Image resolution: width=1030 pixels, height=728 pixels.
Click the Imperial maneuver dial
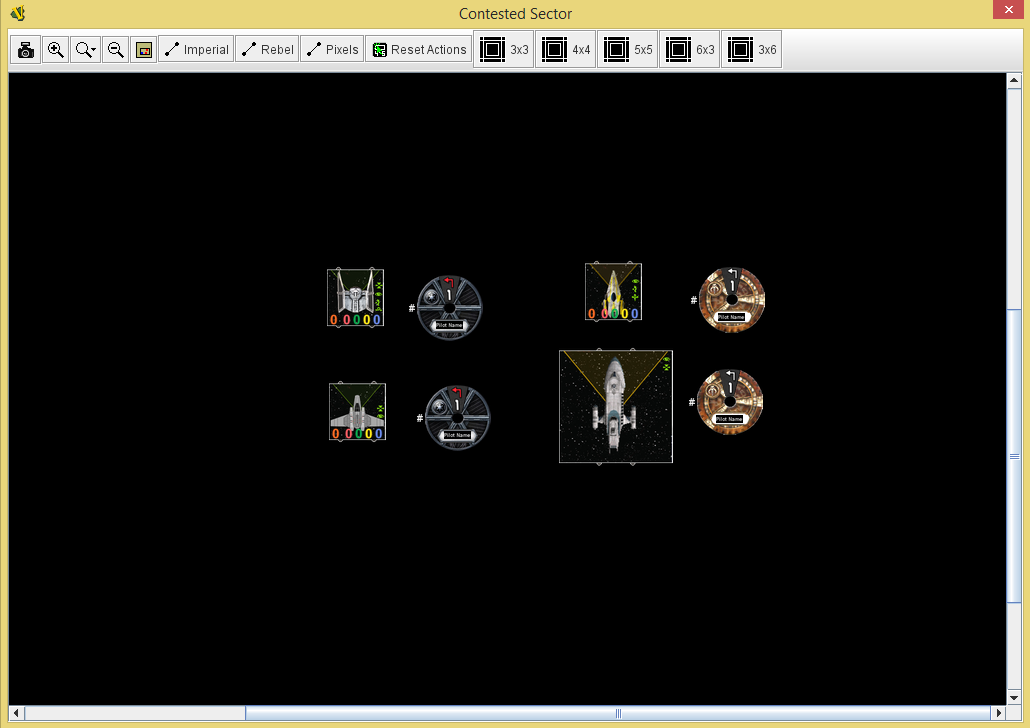449,306
